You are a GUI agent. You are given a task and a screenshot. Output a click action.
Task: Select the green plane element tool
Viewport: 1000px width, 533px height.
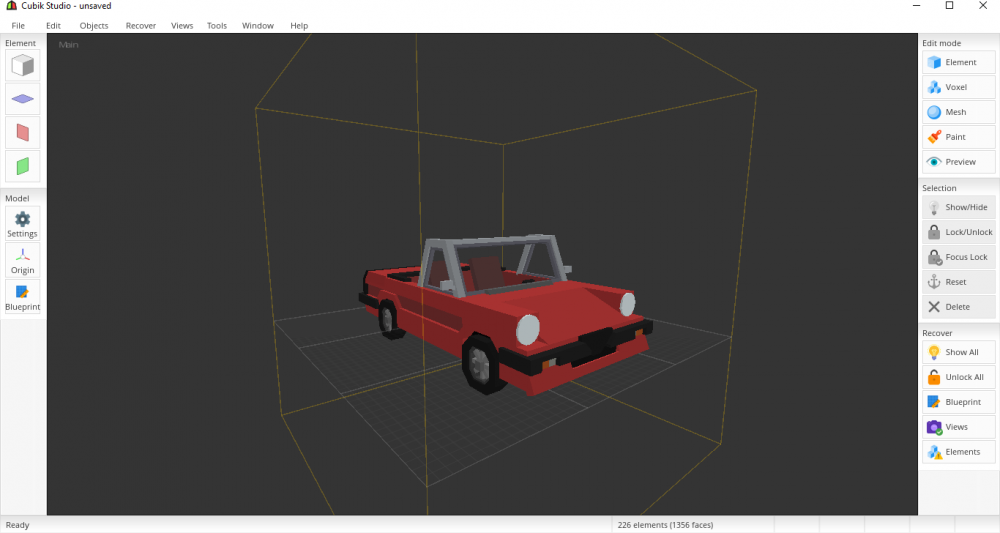[22, 165]
